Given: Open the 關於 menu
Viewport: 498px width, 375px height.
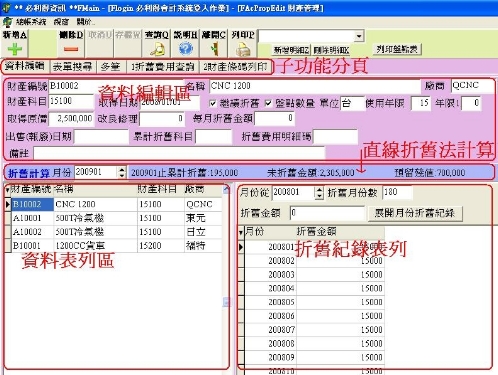Looking at the screenshot, I should coord(84,22).
